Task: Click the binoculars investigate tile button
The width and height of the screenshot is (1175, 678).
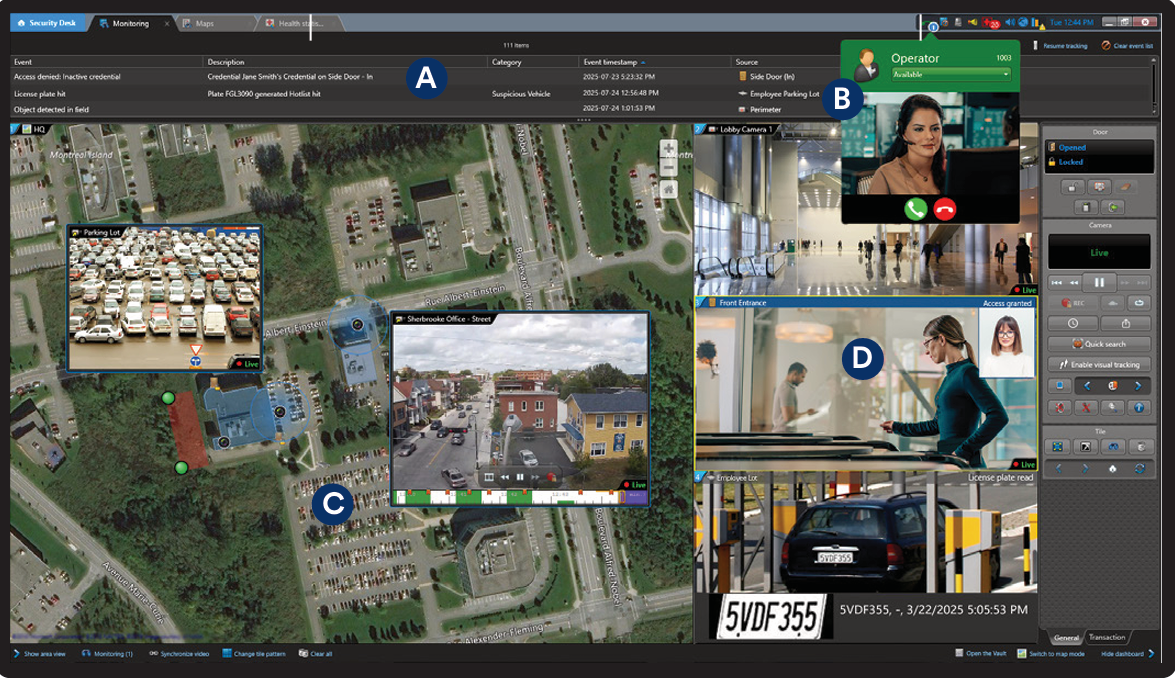Action: [x=1112, y=447]
